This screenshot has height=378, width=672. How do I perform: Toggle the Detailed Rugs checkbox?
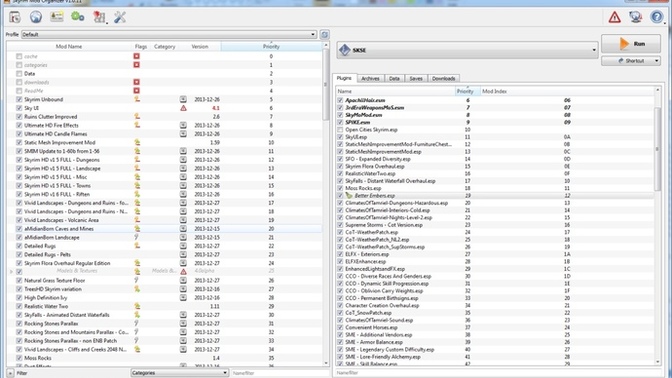point(19,246)
